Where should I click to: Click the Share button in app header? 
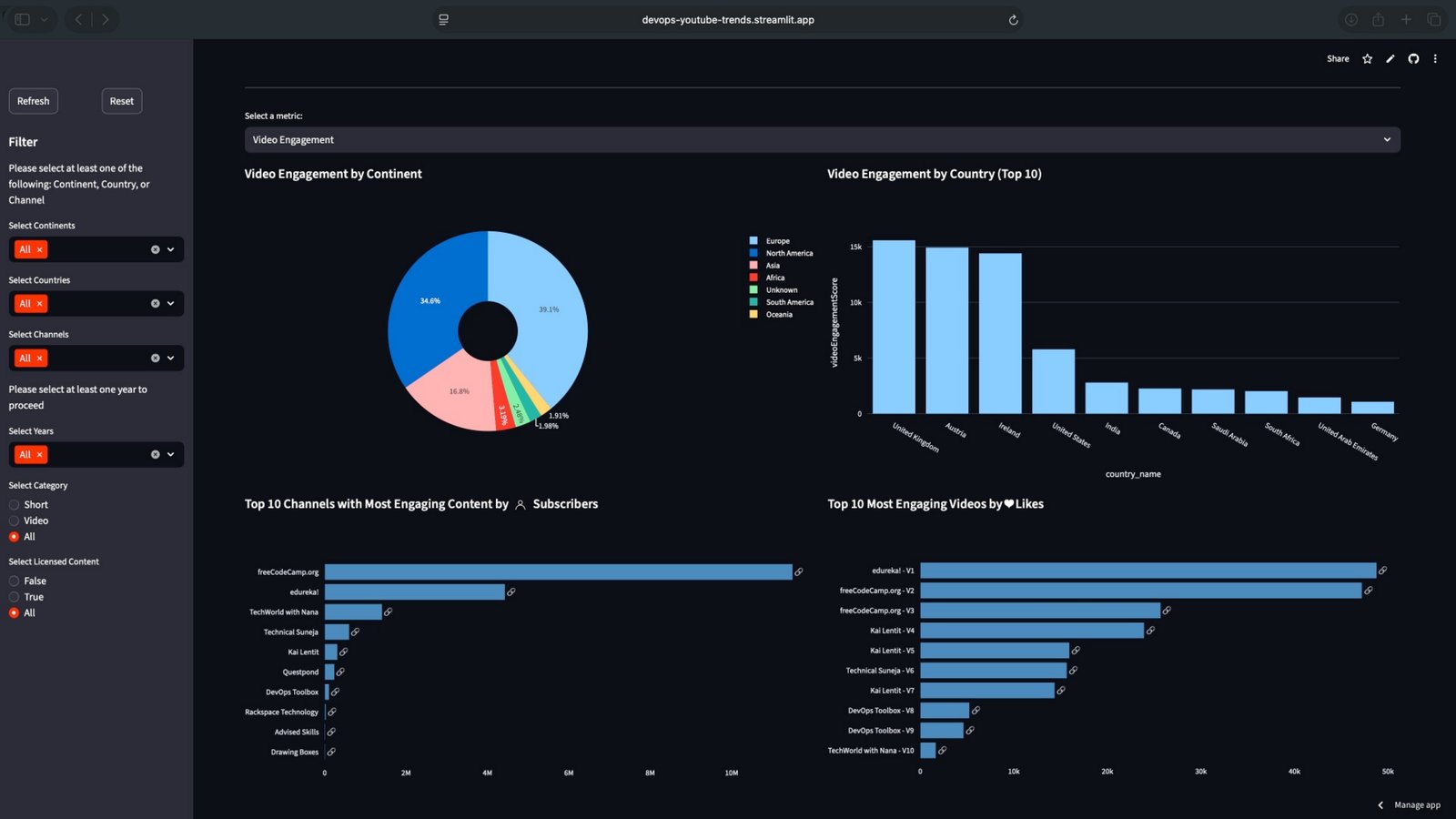(1338, 59)
